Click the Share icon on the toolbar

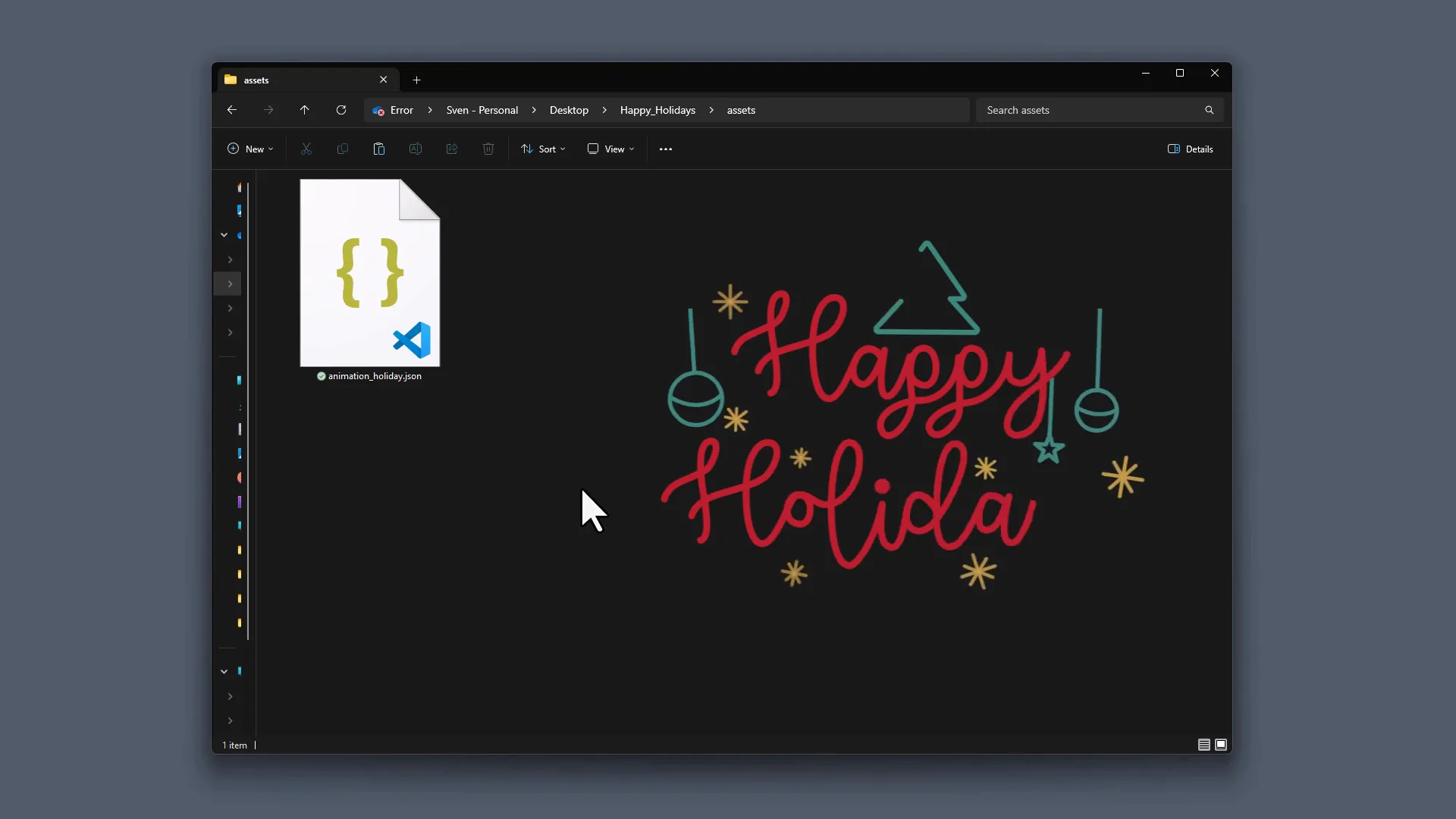[452, 149]
